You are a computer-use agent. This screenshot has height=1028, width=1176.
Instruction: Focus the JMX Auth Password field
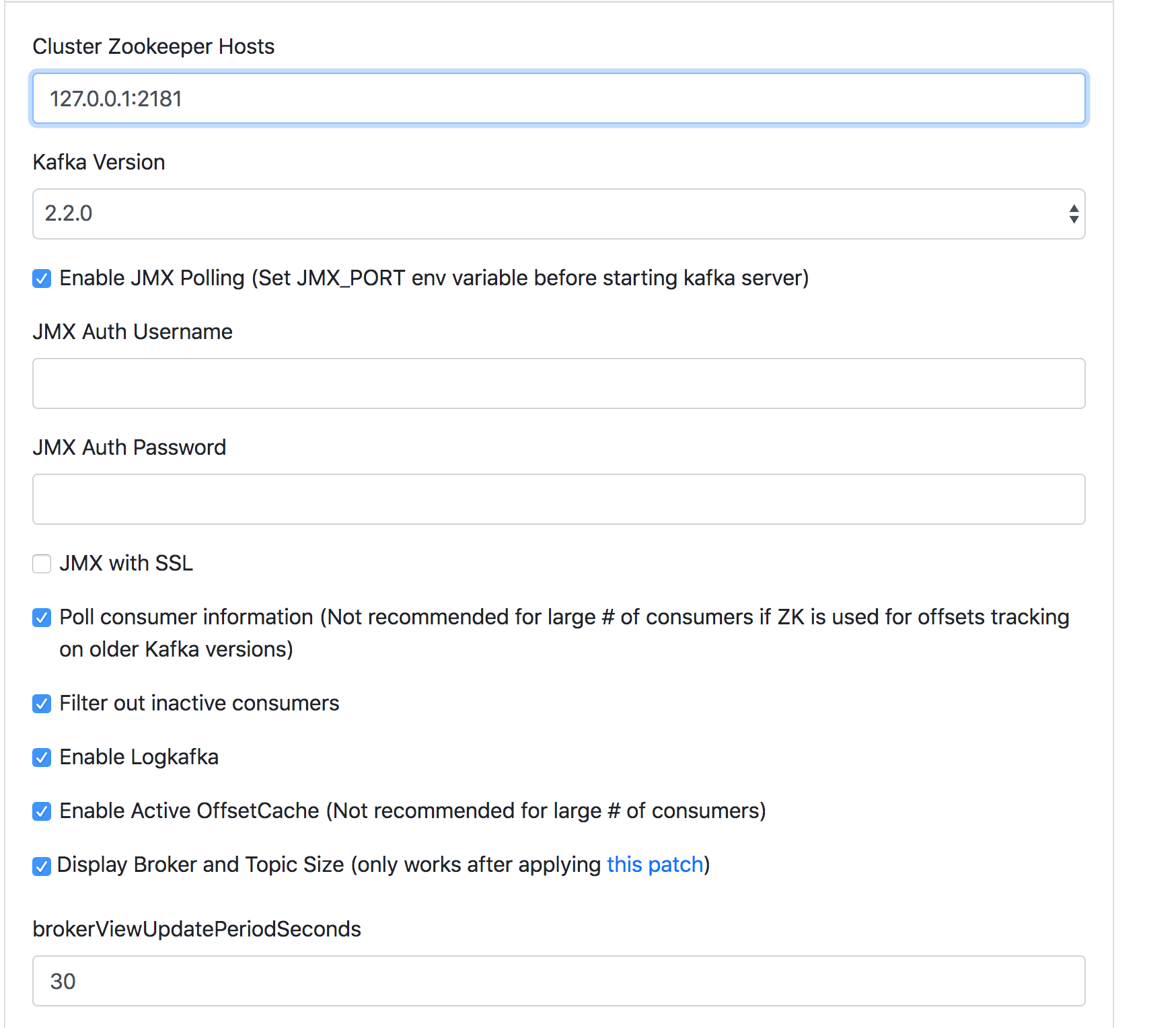pyautogui.click(x=558, y=499)
